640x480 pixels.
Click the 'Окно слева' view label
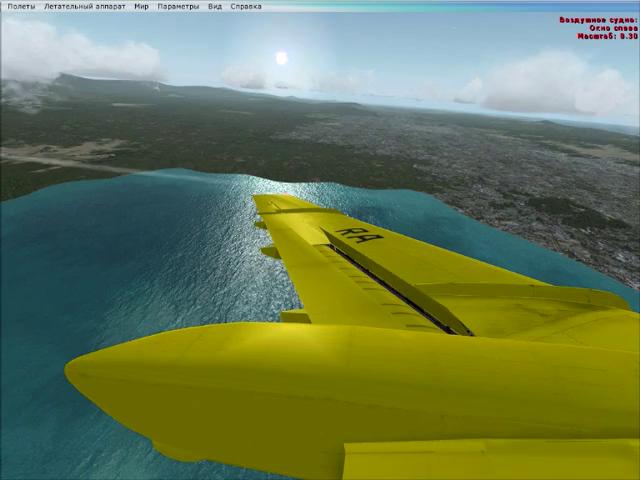point(613,28)
